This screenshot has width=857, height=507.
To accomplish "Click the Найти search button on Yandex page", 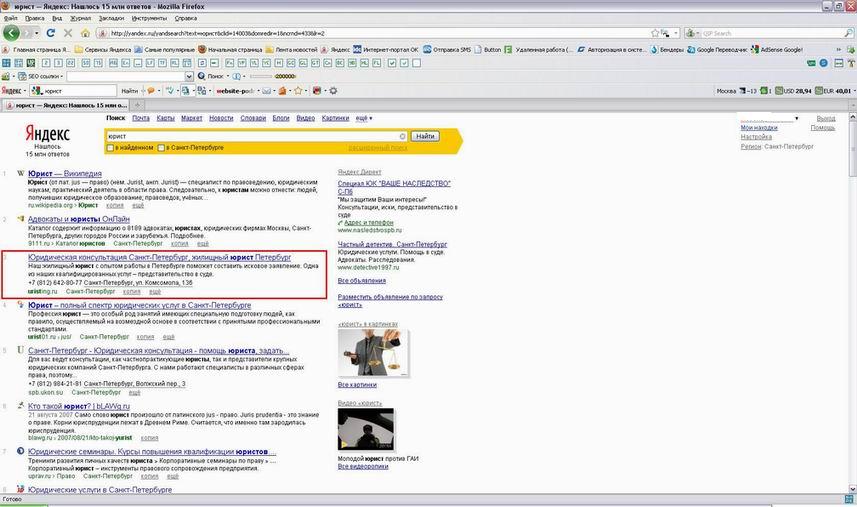I will tap(425, 136).
